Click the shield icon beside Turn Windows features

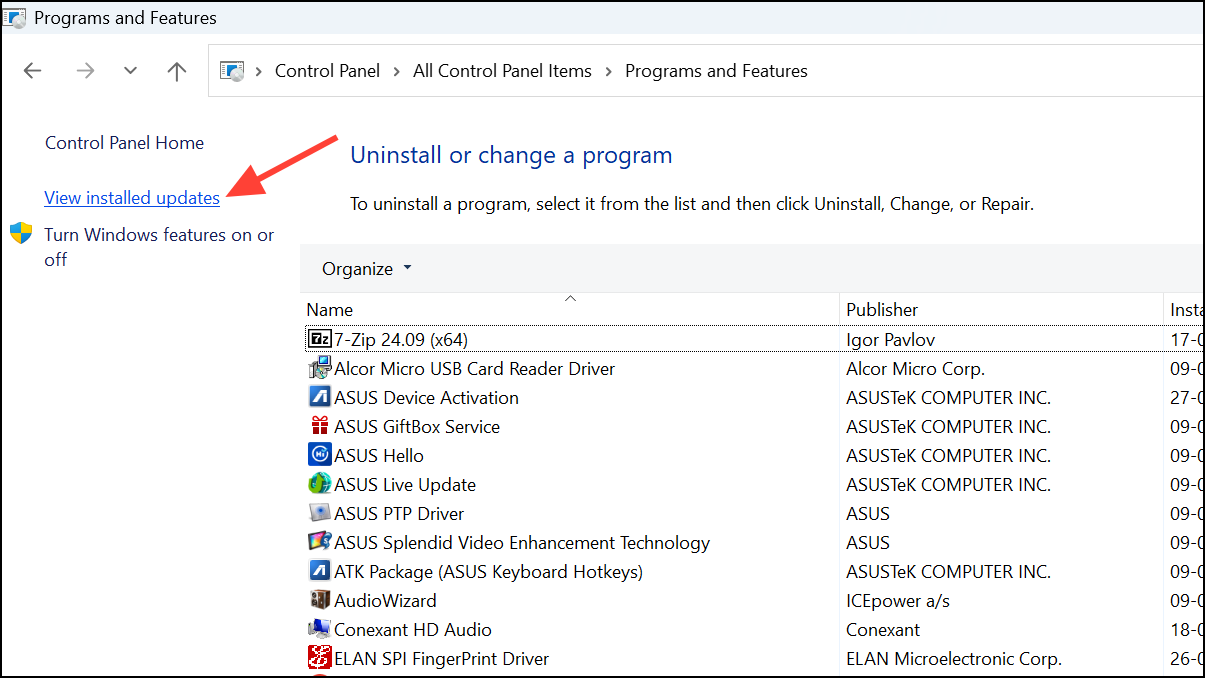pyautogui.click(x=21, y=234)
